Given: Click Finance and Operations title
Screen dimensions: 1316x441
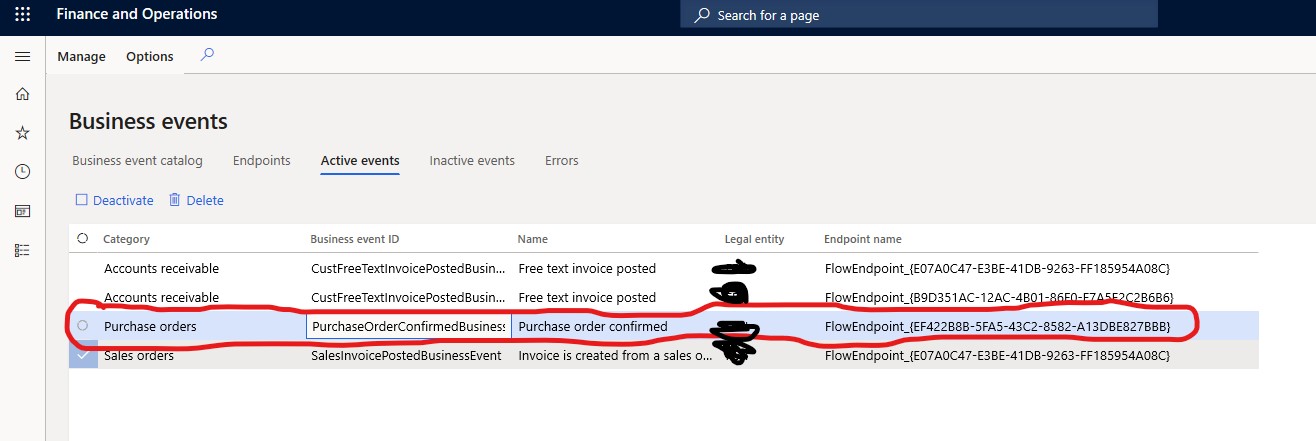Looking at the screenshot, I should 137,15.
